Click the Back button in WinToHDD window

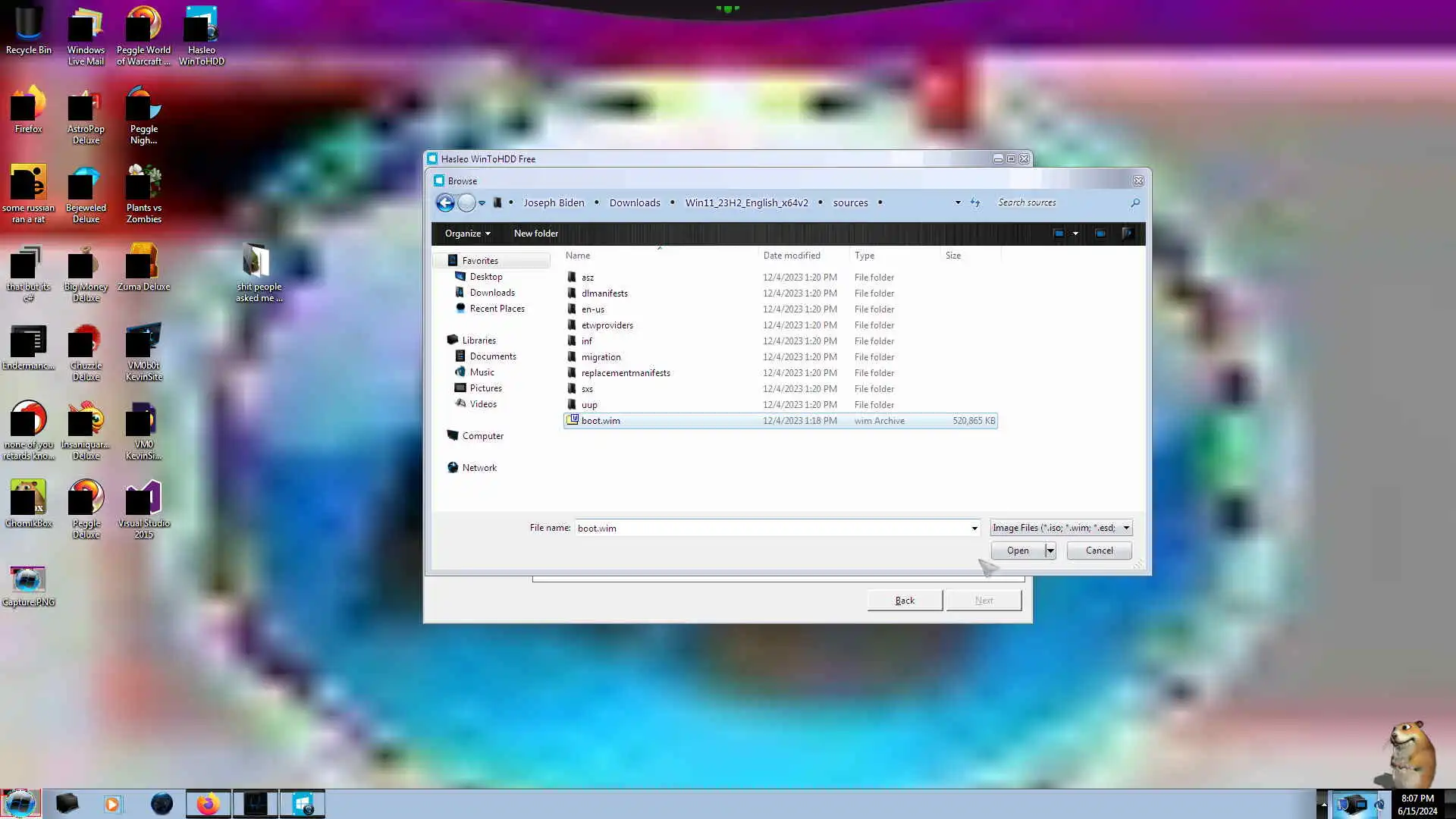[x=905, y=601]
